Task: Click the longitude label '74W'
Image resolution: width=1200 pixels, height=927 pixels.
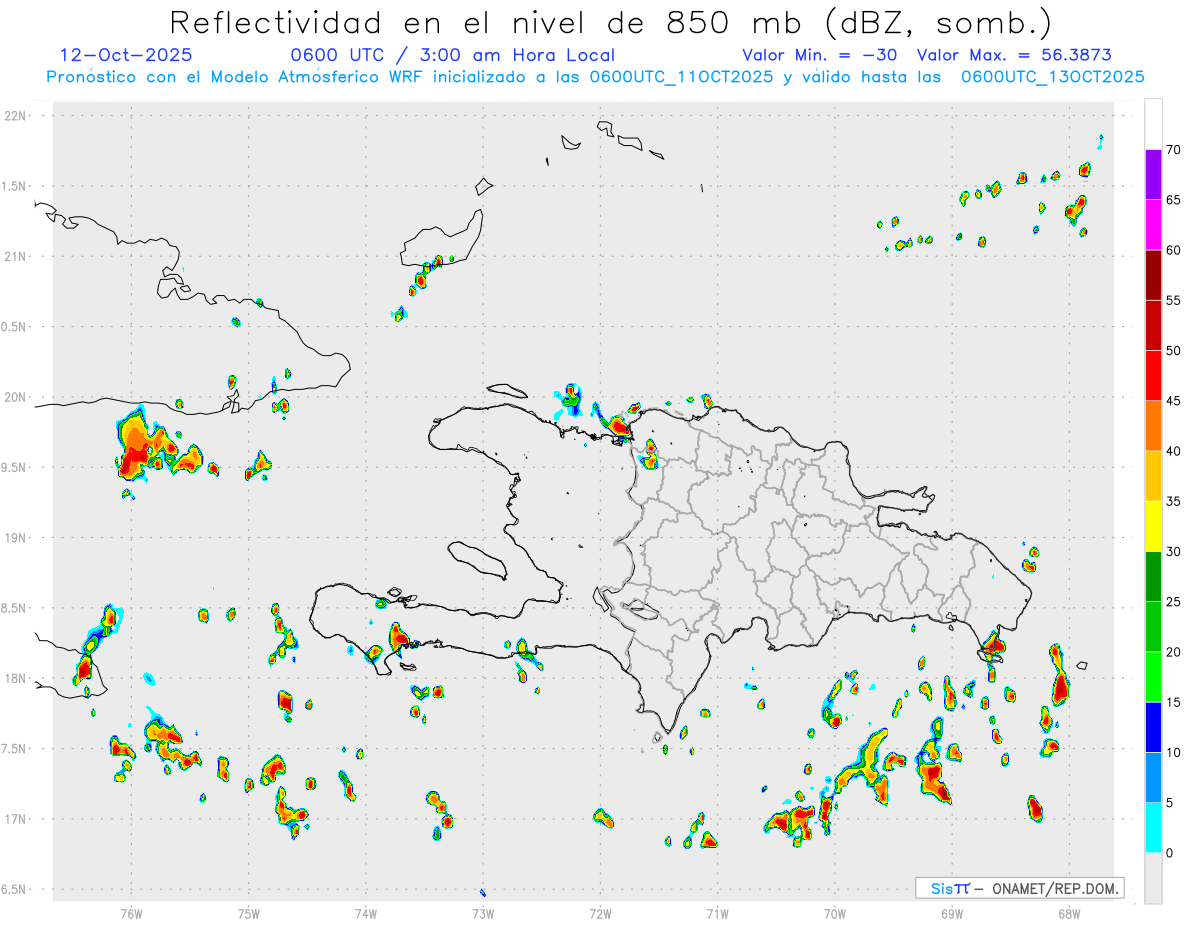Action: point(366,913)
